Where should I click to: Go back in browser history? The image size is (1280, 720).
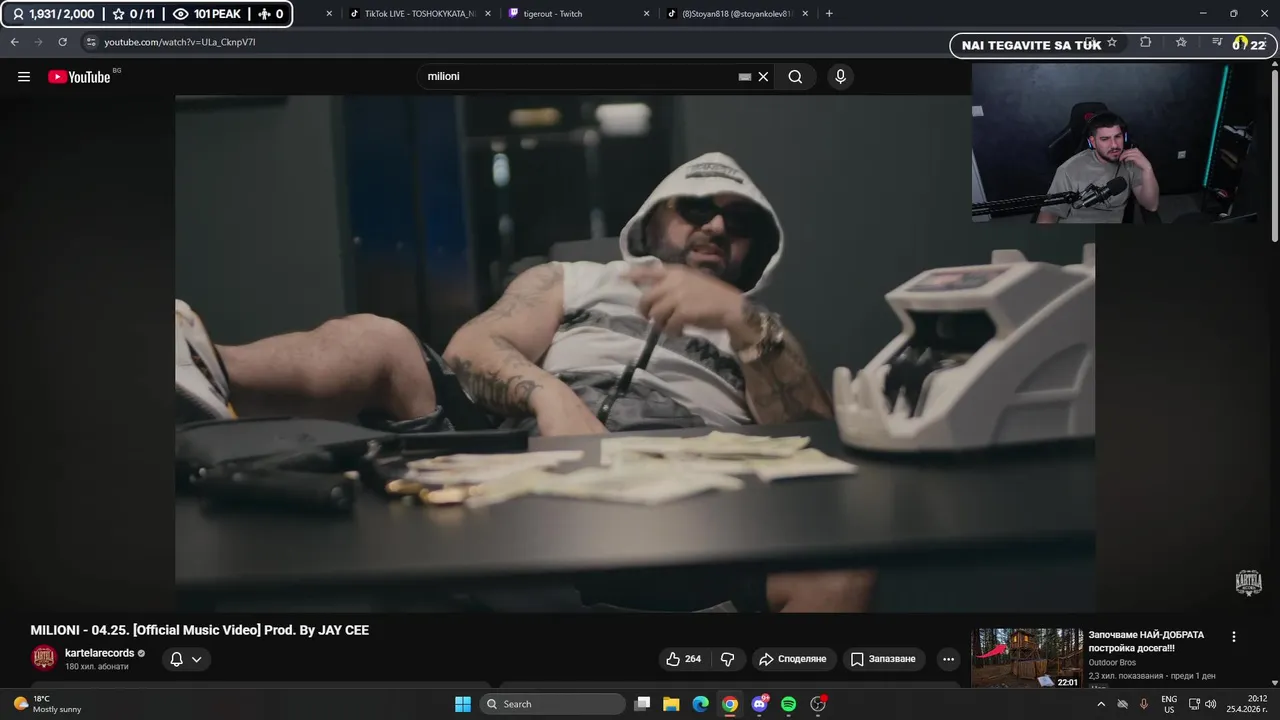pos(14,43)
